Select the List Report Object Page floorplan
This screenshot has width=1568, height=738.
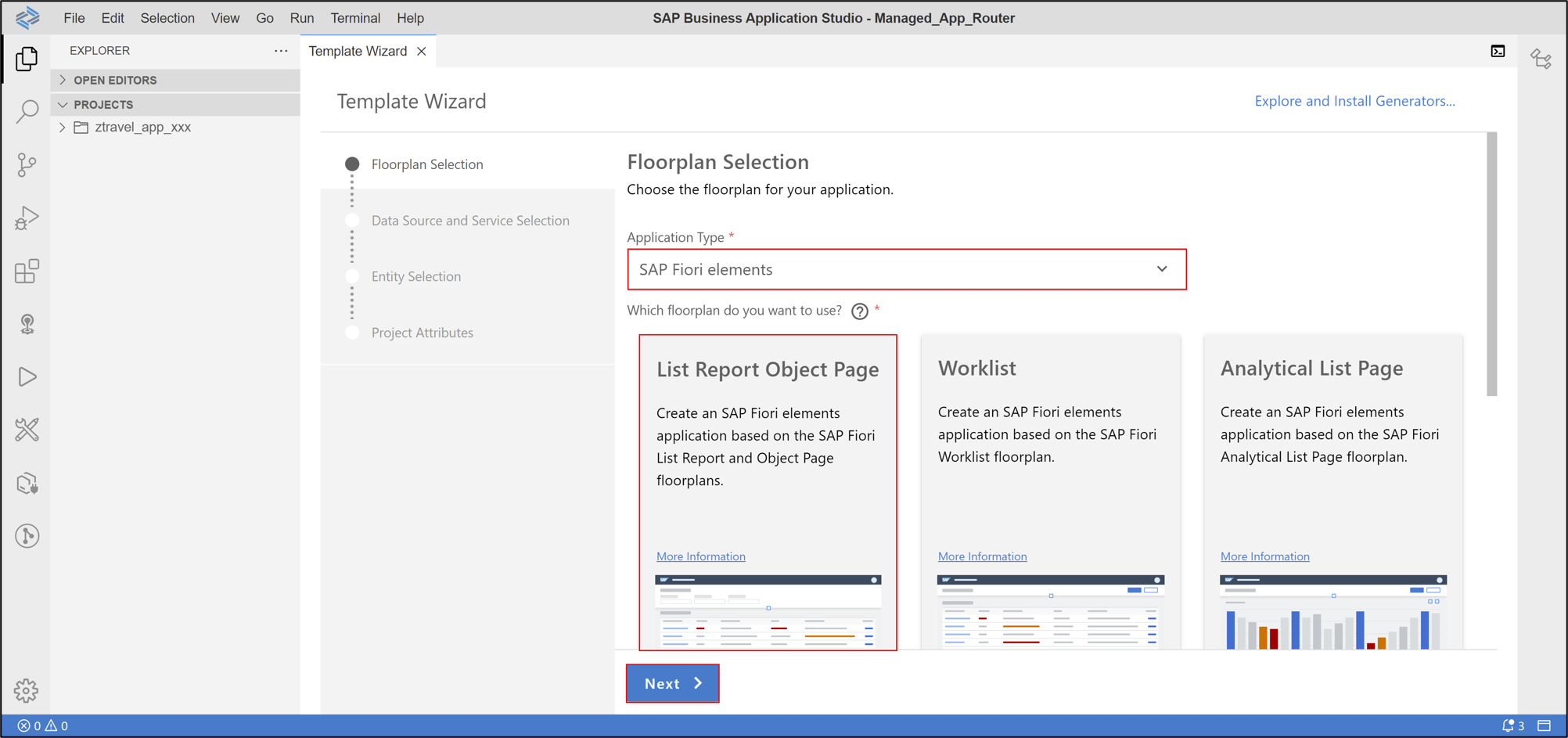768,492
